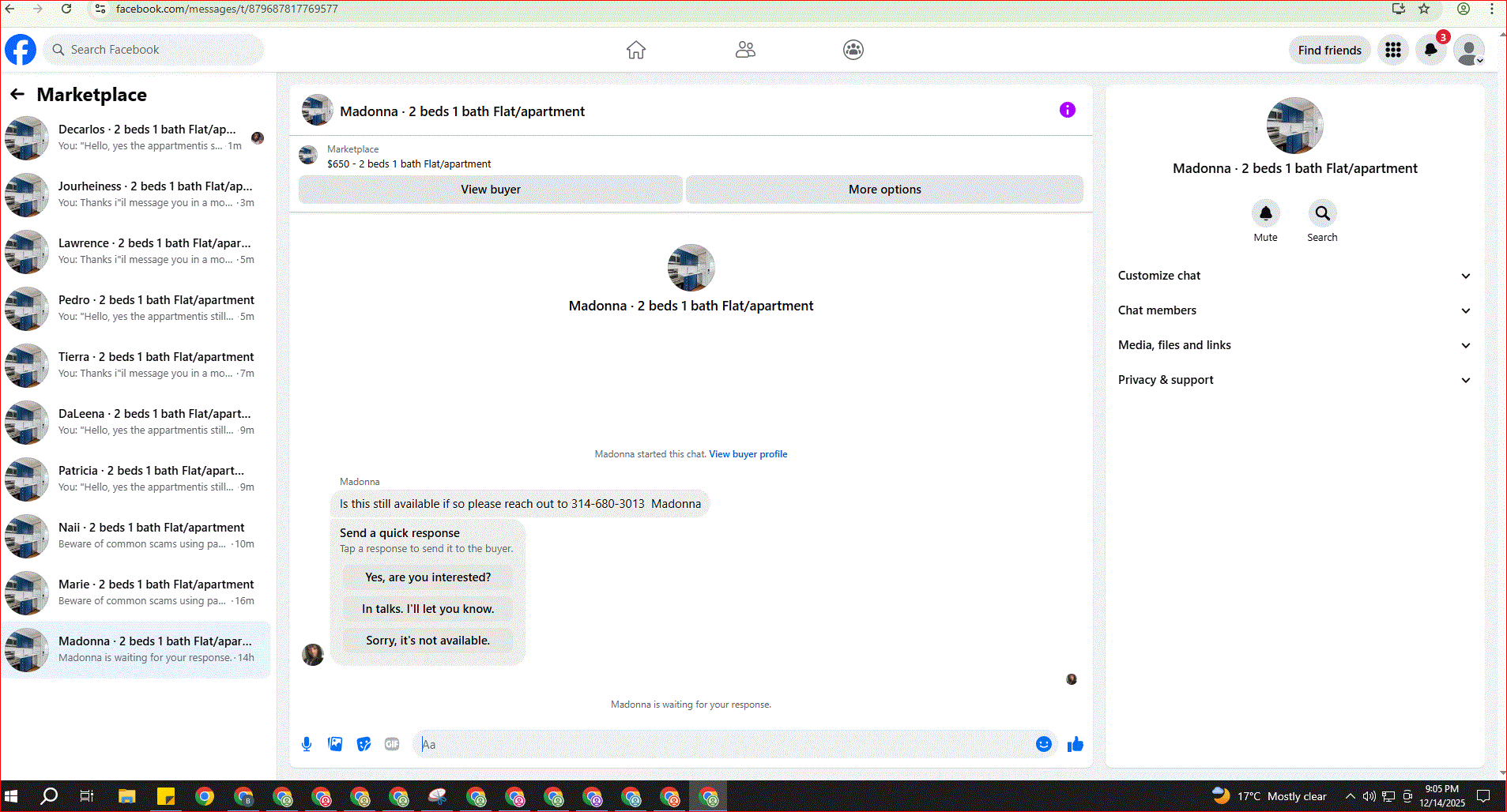The height and width of the screenshot is (812, 1507).
Task: Choose a GIF icon in composer
Action: point(392,744)
